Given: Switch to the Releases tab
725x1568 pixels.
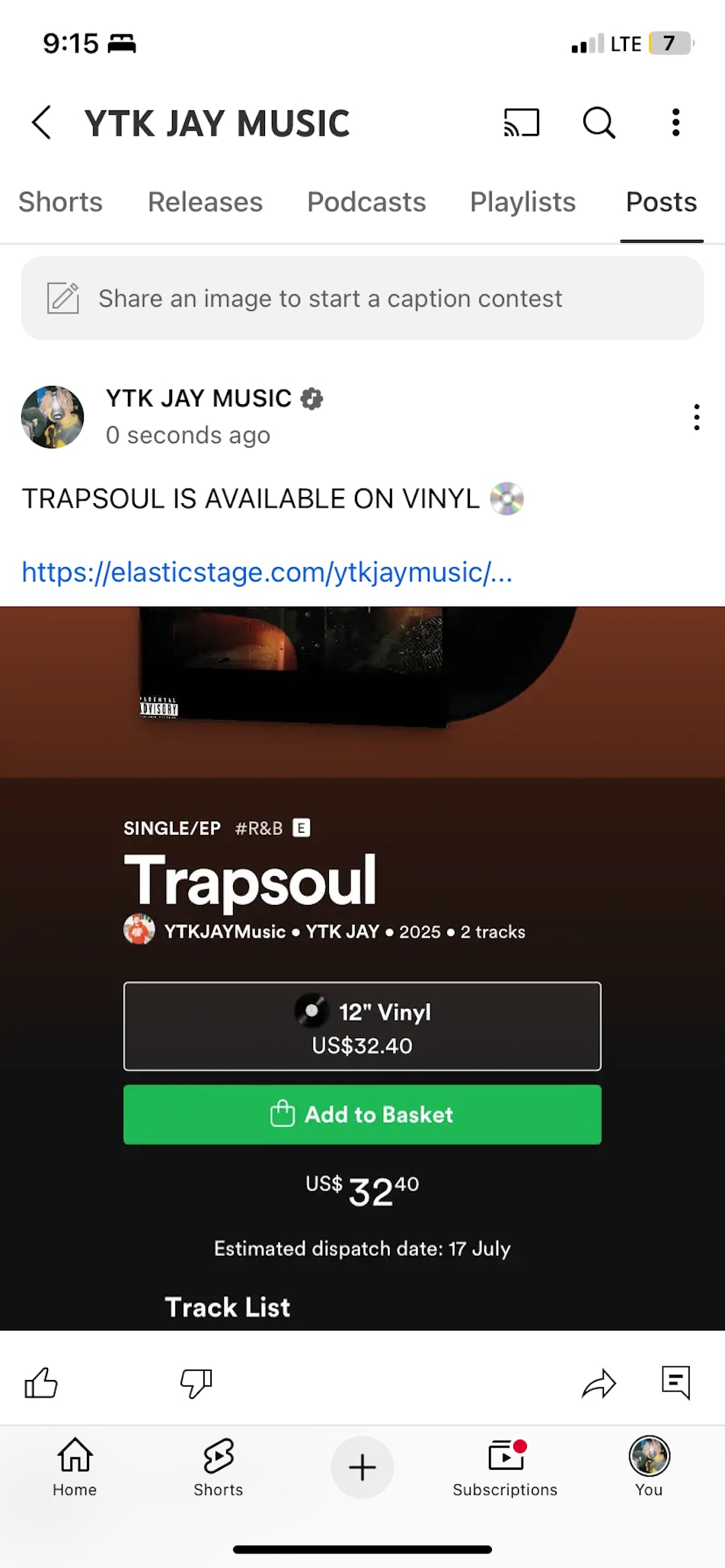Looking at the screenshot, I should [205, 202].
